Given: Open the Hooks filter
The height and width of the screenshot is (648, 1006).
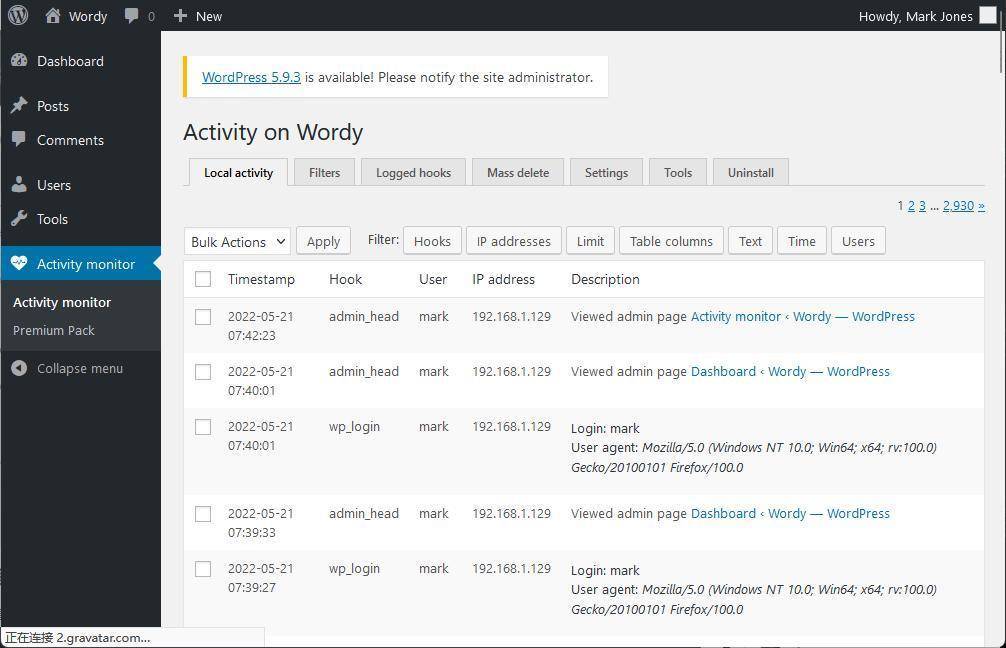Looking at the screenshot, I should coord(432,241).
